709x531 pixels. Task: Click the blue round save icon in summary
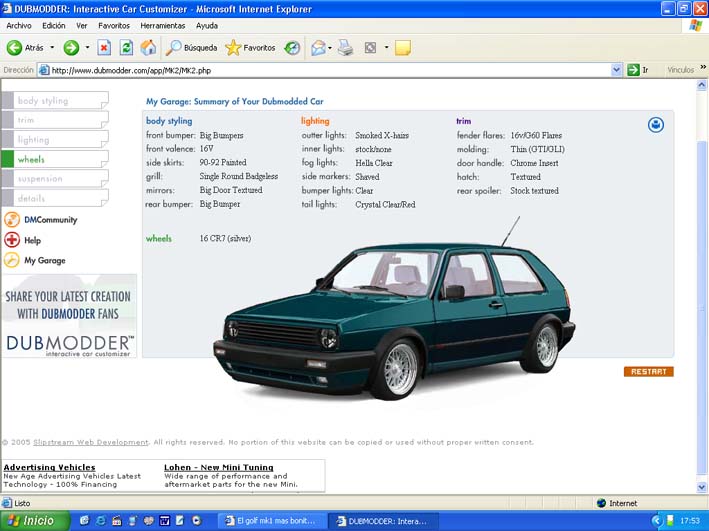click(656, 124)
